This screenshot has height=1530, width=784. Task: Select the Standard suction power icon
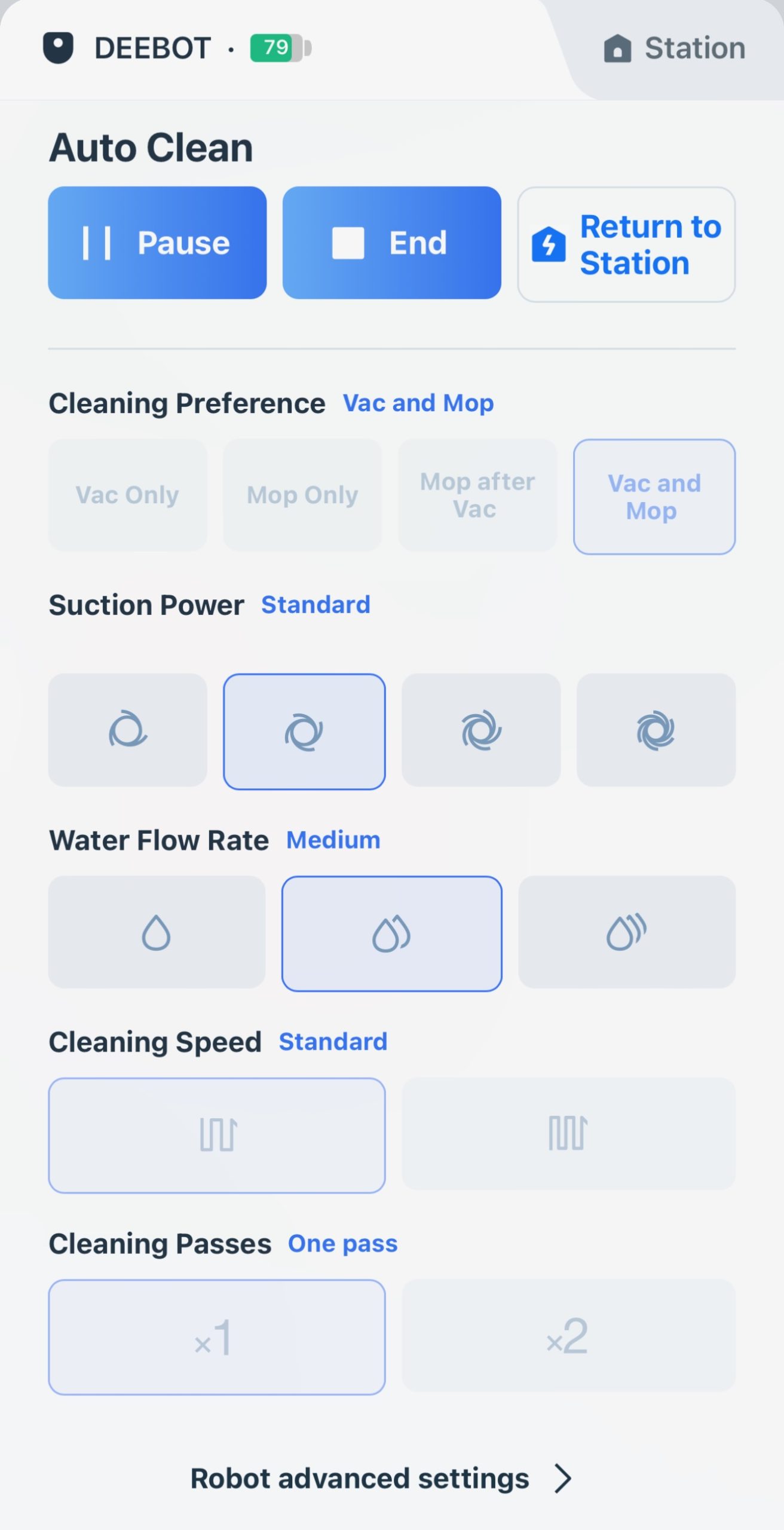click(x=304, y=731)
